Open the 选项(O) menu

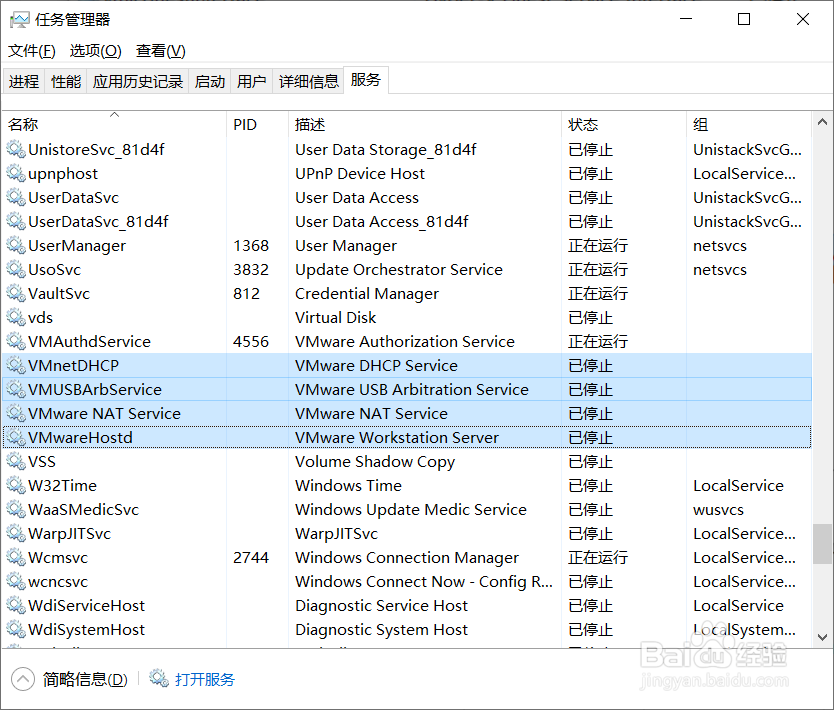[x=95, y=51]
